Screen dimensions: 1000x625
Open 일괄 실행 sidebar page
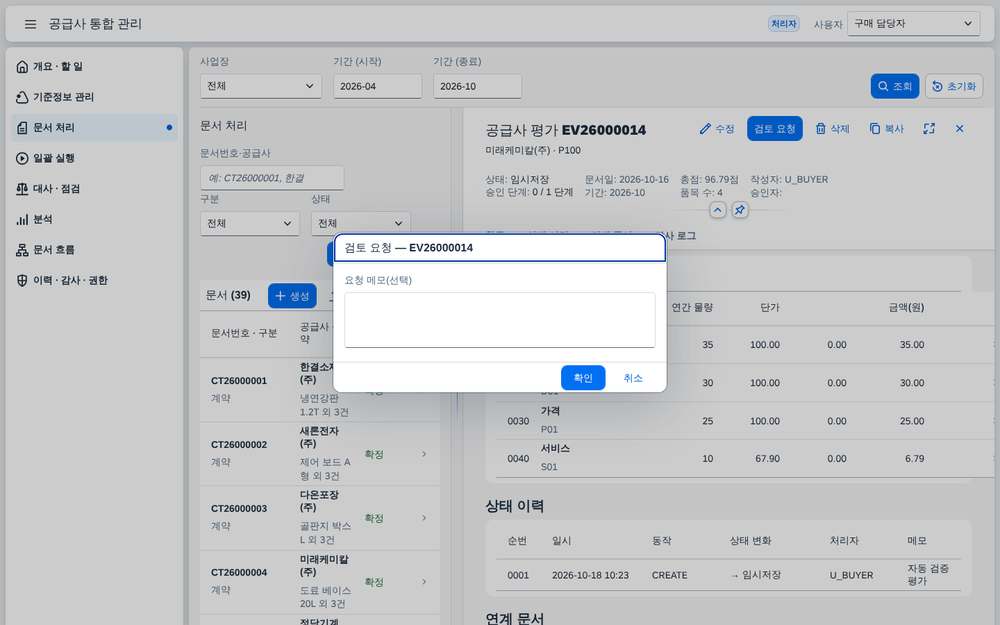pyautogui.click(x=94, y=158)
